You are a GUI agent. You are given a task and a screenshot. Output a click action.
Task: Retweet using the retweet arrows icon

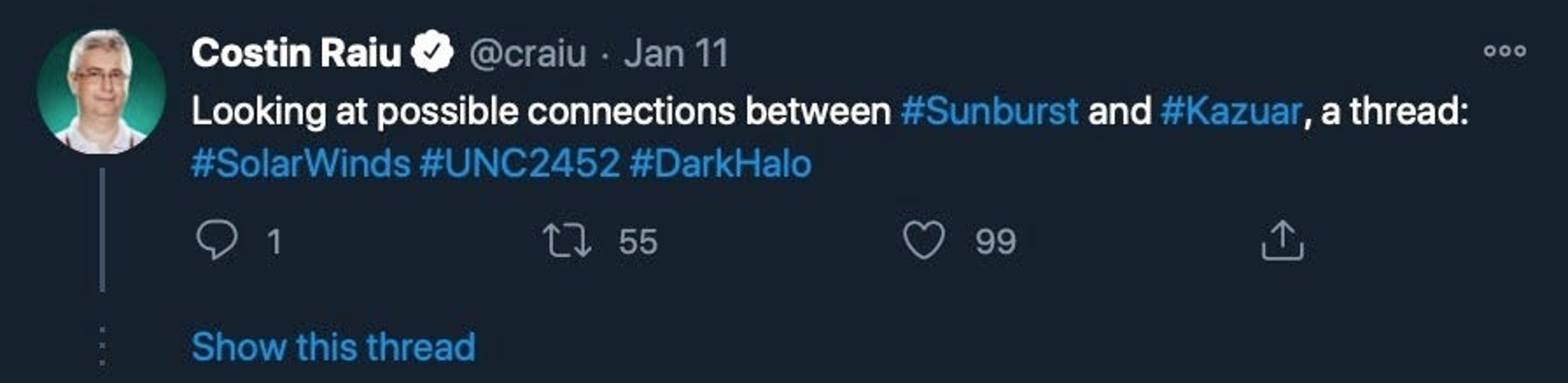568,240
